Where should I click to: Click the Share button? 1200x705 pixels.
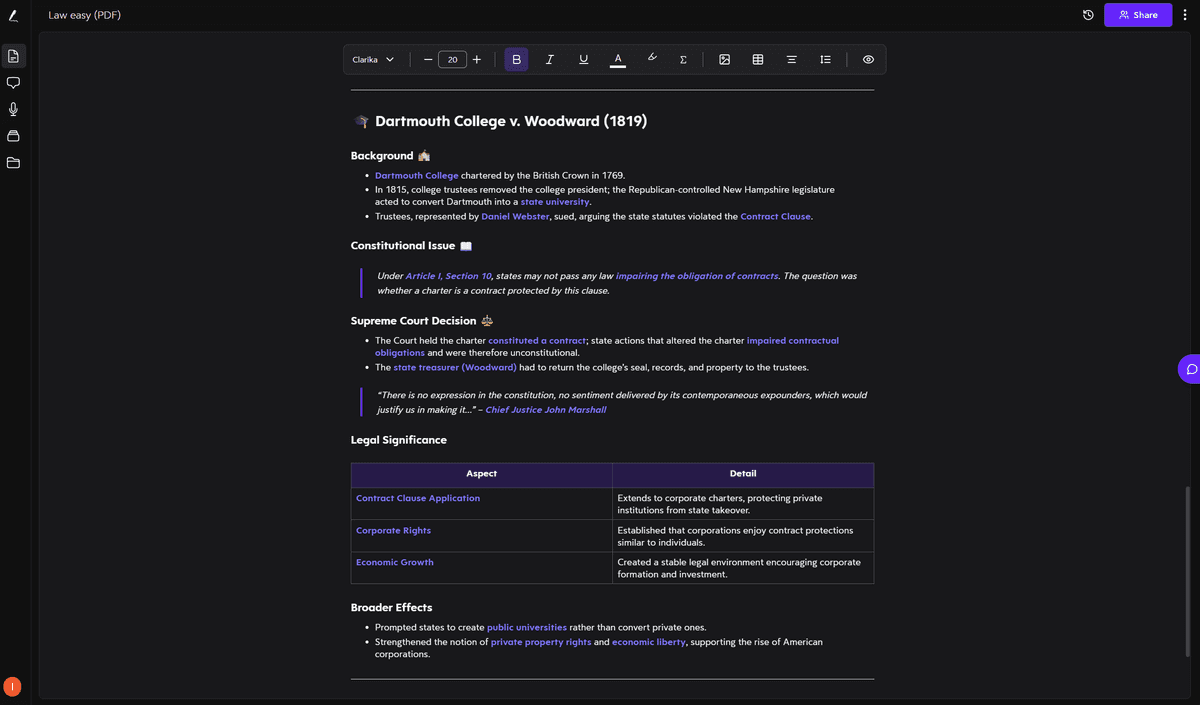(1138, 15)
